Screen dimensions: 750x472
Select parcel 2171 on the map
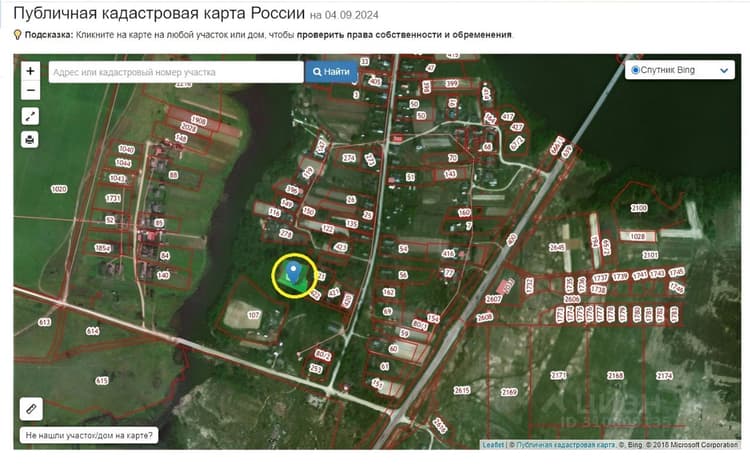558,375
